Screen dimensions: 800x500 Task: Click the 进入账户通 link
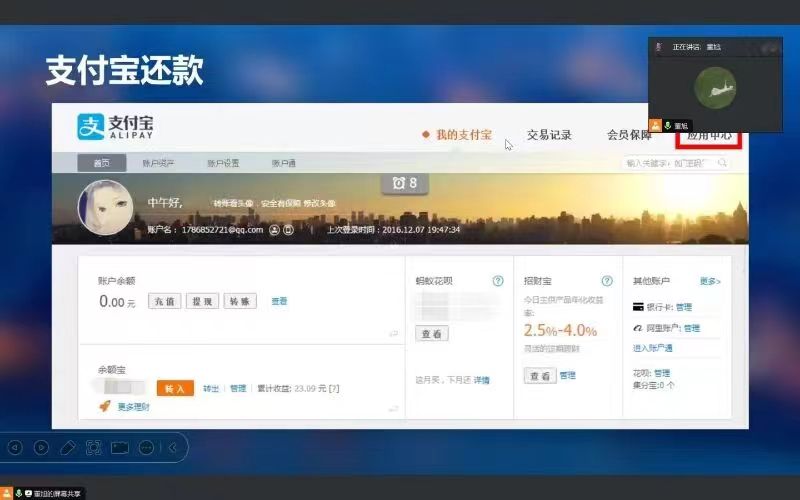pyautogui.click(x=653, y=348)
